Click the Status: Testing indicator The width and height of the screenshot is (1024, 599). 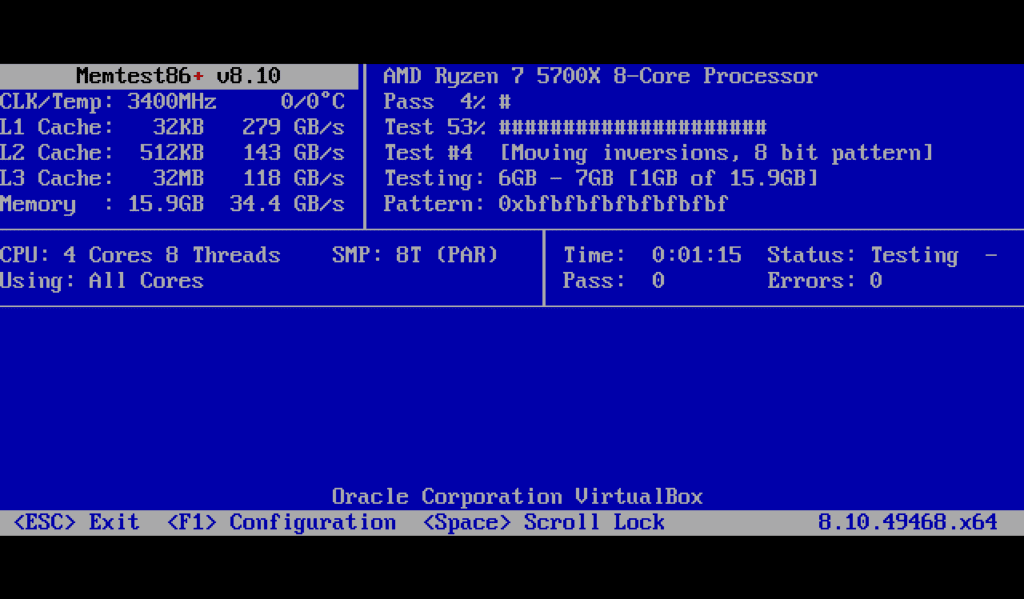point(863,255)
